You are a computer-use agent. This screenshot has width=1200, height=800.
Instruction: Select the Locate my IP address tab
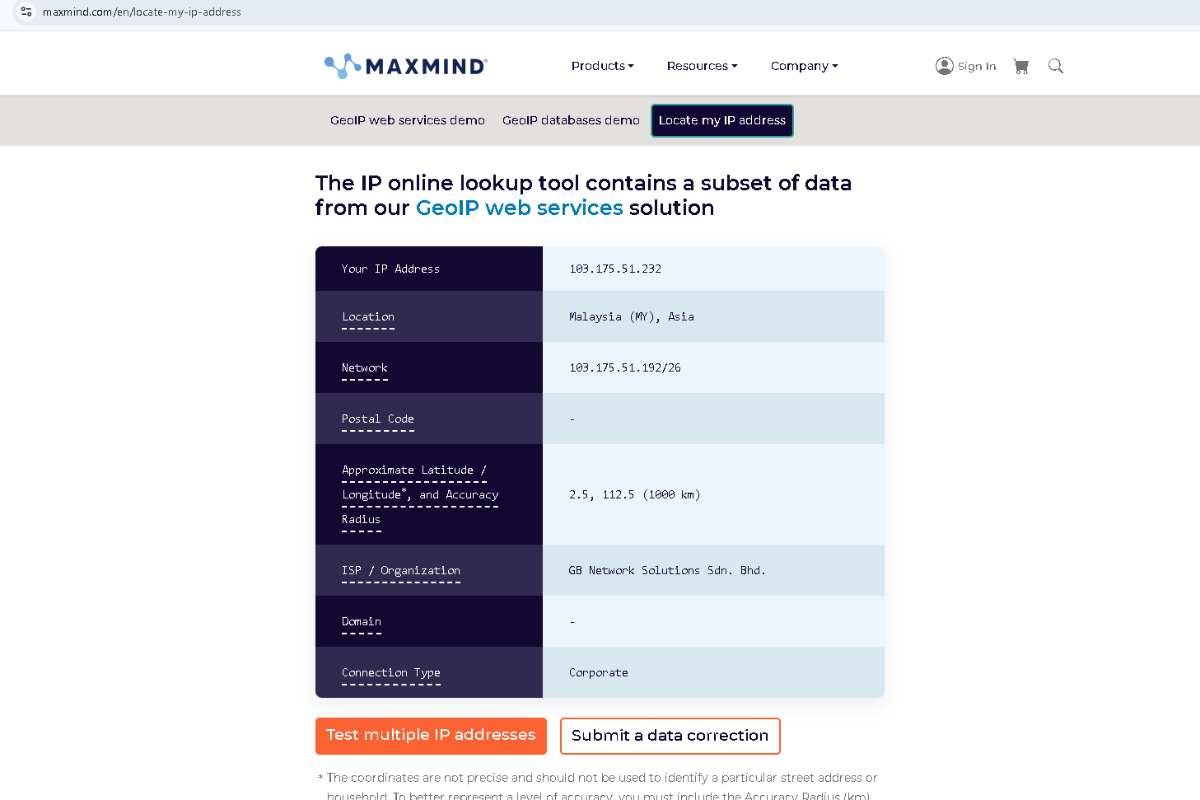[x=722, y=120]
